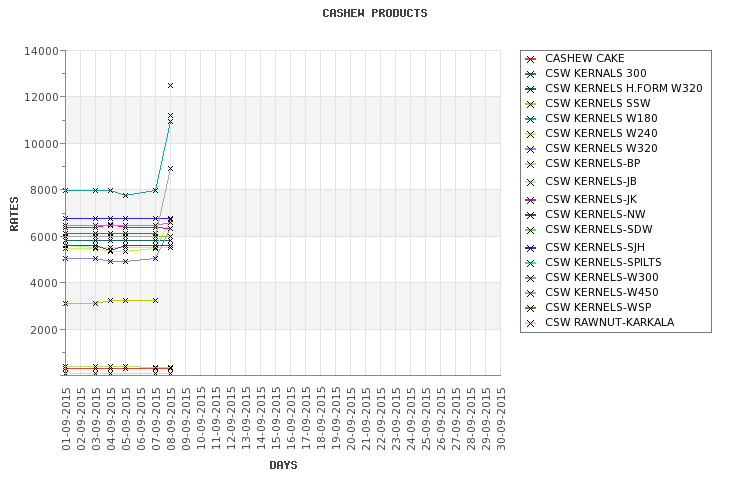Screen dimensions: 750x500
Task: Click the last SSW yellow point near 3200
Action: pos(155,300)
